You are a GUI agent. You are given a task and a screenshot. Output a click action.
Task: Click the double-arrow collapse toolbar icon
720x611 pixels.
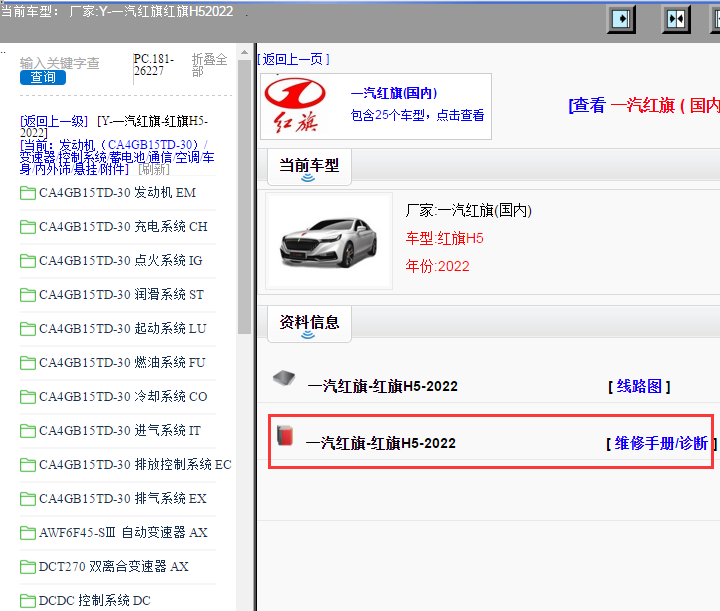click(x=676, y=19)
